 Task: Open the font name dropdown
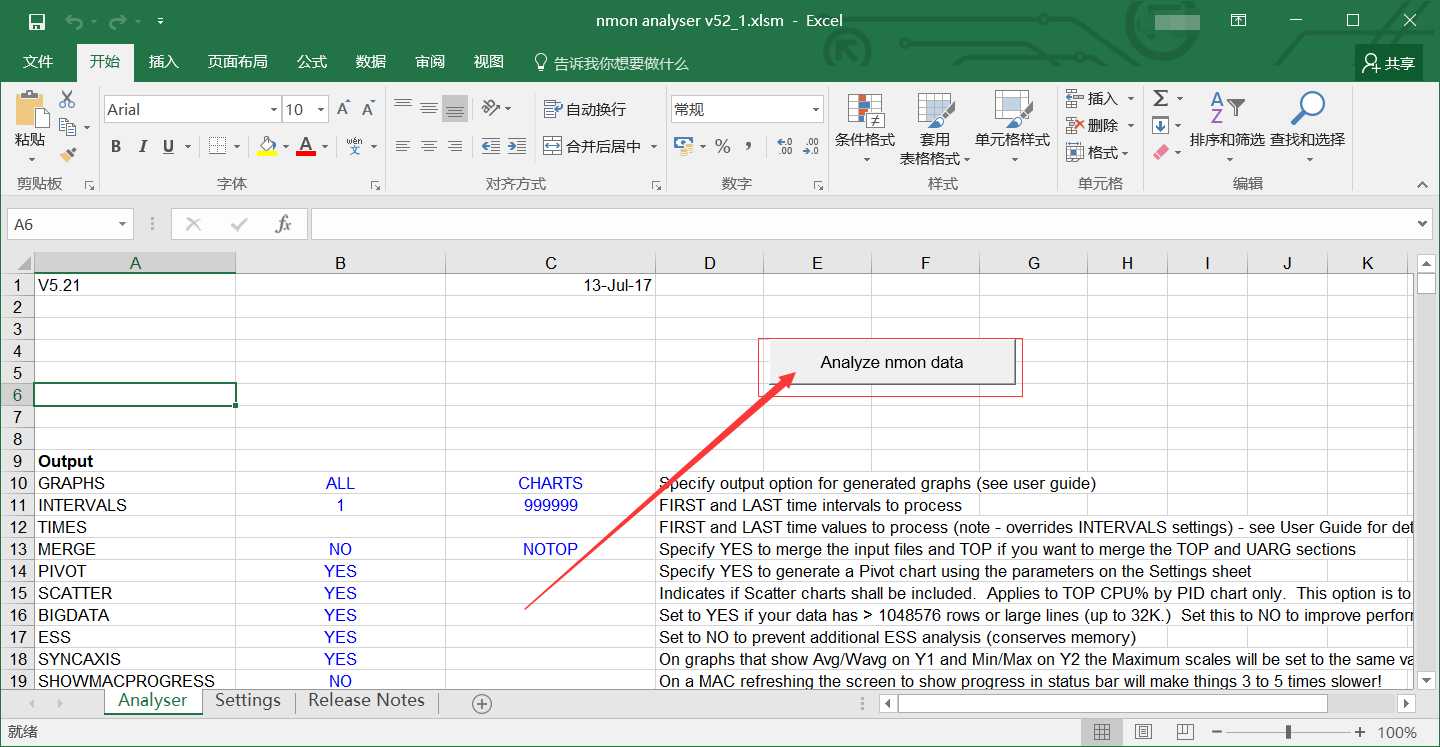point(274,109)
